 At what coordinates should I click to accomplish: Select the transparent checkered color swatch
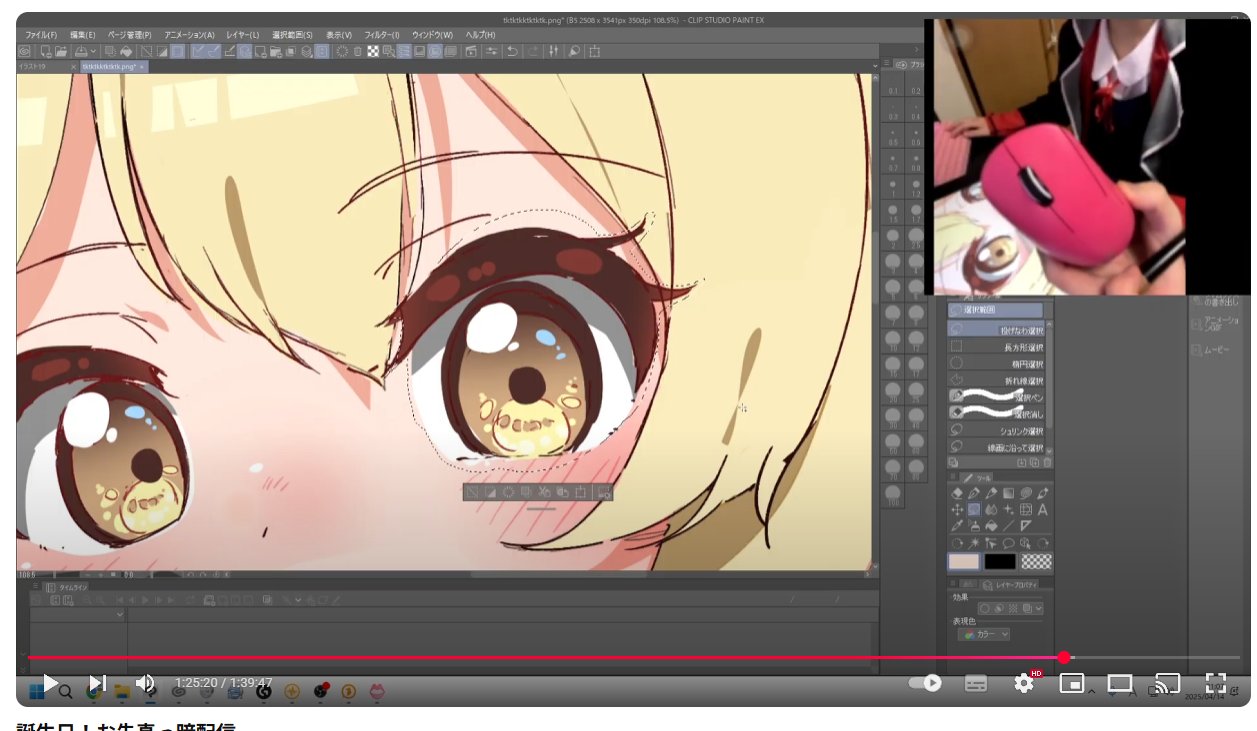coord(1037,562)
